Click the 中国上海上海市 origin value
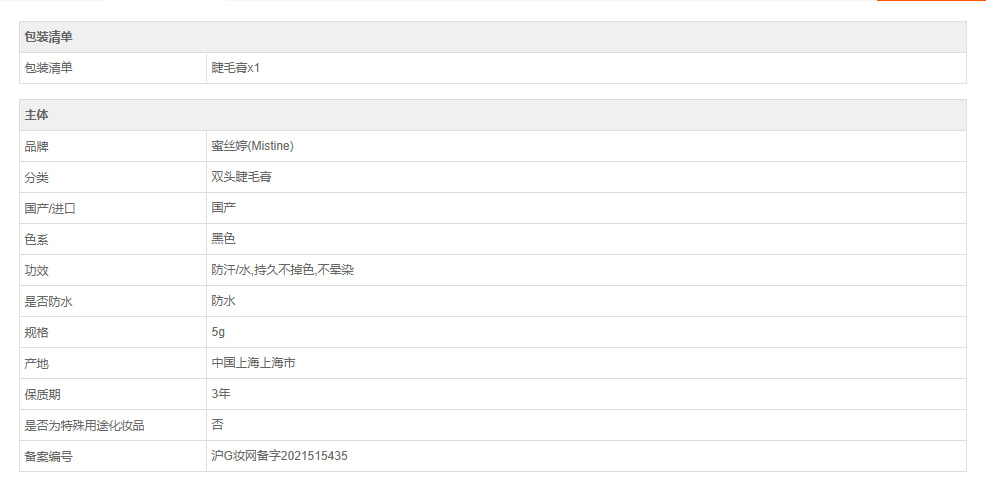Screen dimensions: 986x490 [x=253, y=363]
